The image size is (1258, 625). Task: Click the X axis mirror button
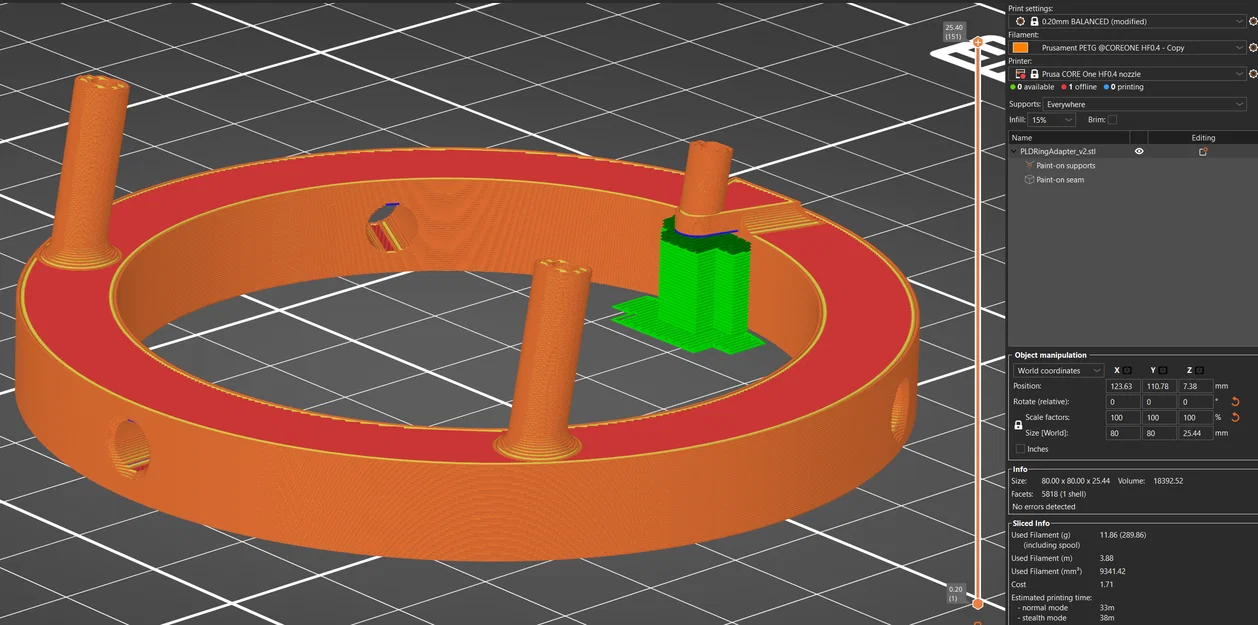1127,371
